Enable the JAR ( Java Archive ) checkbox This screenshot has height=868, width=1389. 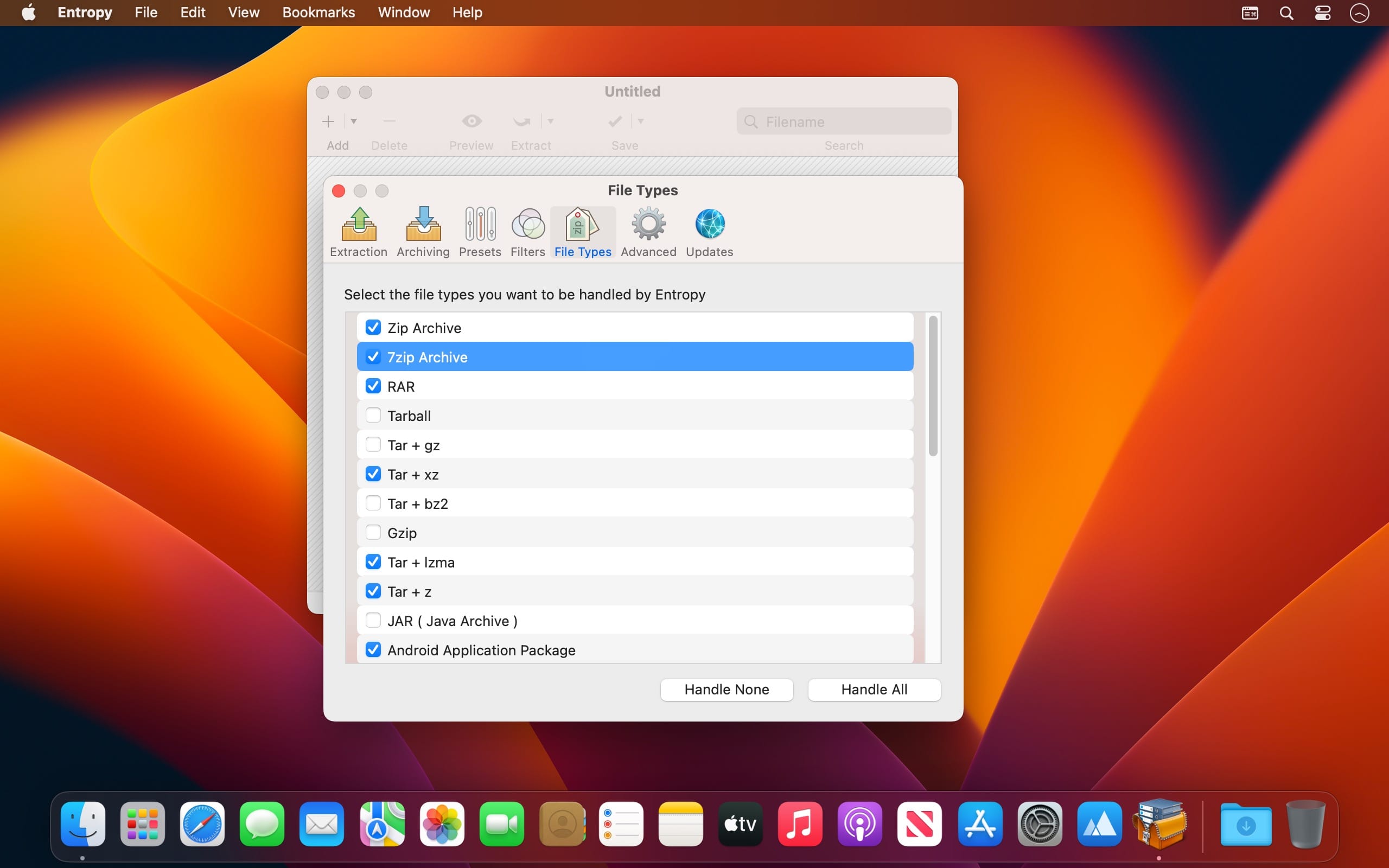pyautogui.click(x=373, y=620)
